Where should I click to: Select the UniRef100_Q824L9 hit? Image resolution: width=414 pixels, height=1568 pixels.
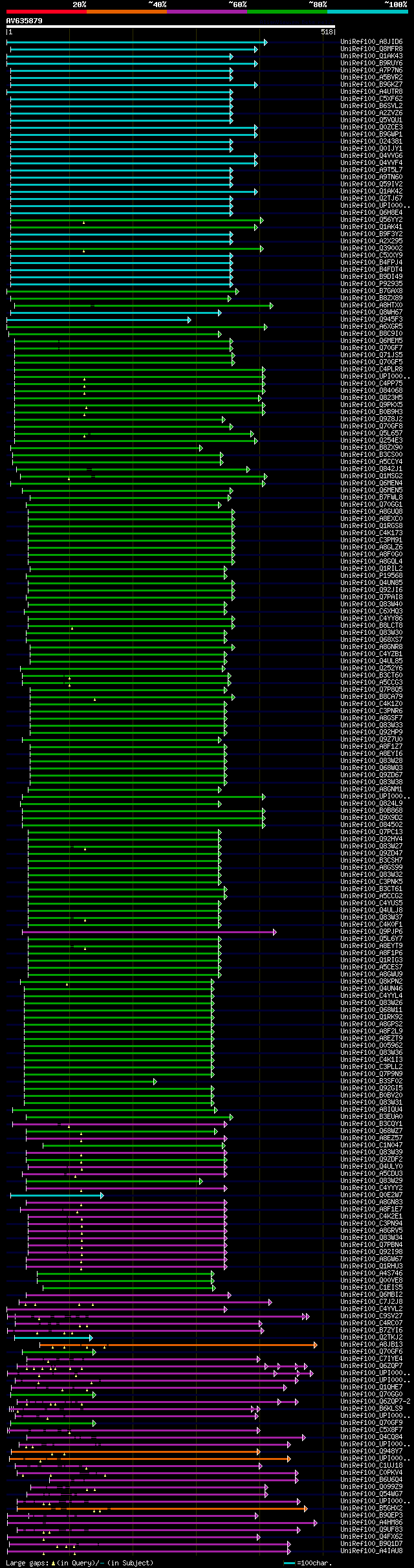point(371,804)
